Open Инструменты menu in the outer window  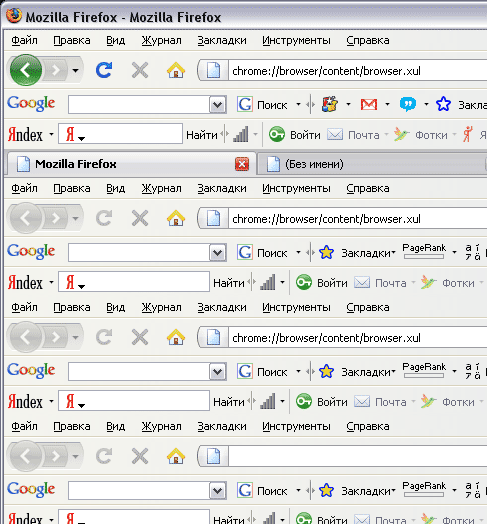coord(296,40)
